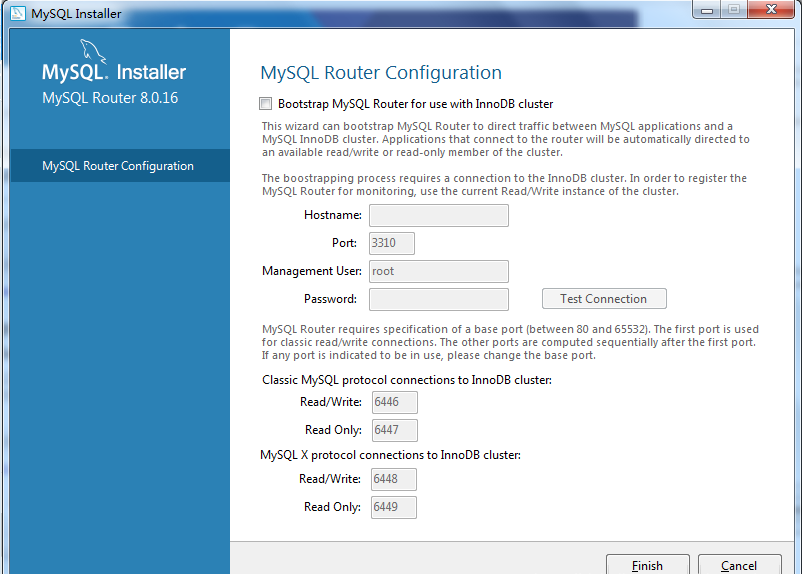Click the Hostname: label

pos(333,215)
